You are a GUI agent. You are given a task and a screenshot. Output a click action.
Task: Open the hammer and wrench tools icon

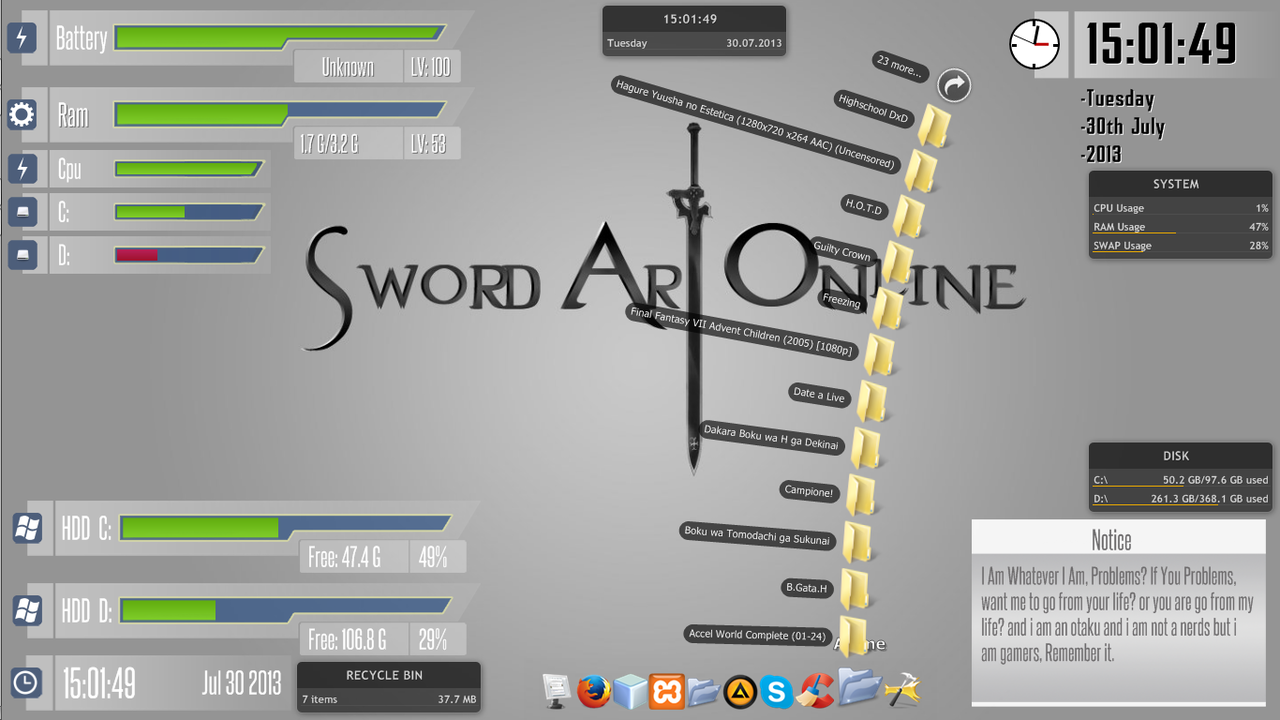(x=902, y=689)
